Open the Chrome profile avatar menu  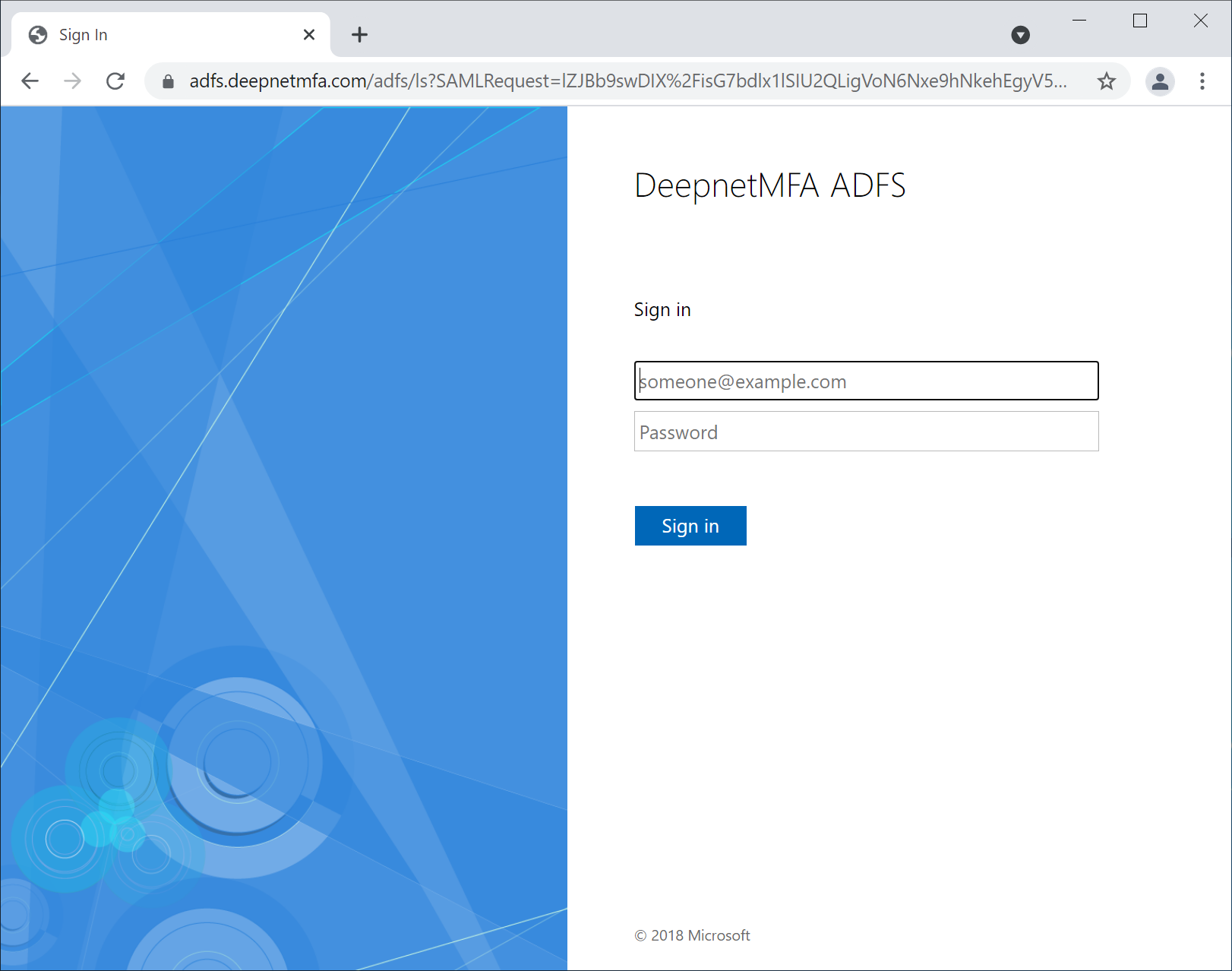pos(1160,81)
